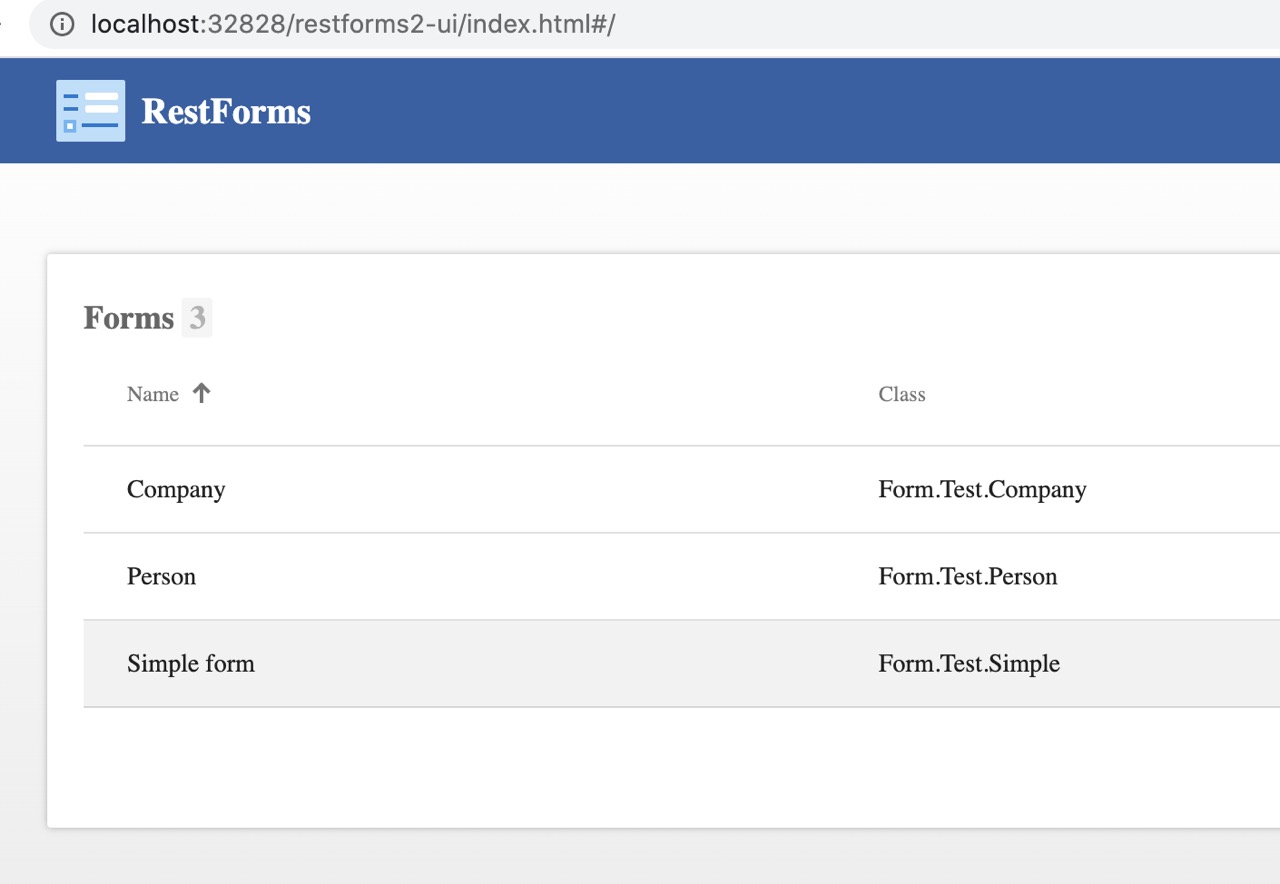Open the Company form
This screenshot has width=1280, height=884.
click(176, 489)
